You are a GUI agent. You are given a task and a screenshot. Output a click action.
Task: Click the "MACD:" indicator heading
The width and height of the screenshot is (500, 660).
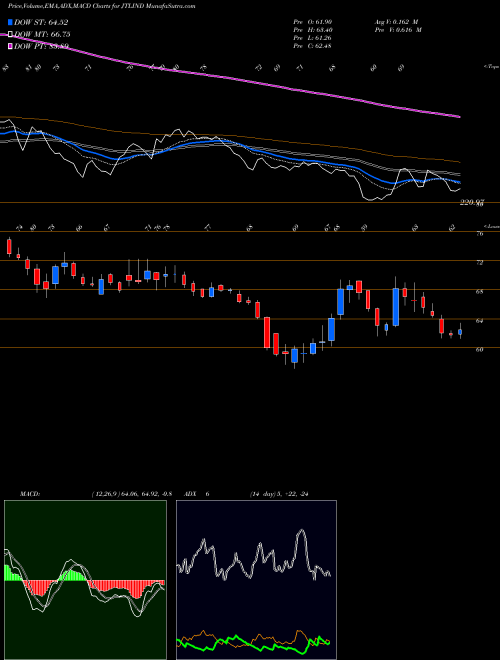pyautogui.click(x=29, y=494)
